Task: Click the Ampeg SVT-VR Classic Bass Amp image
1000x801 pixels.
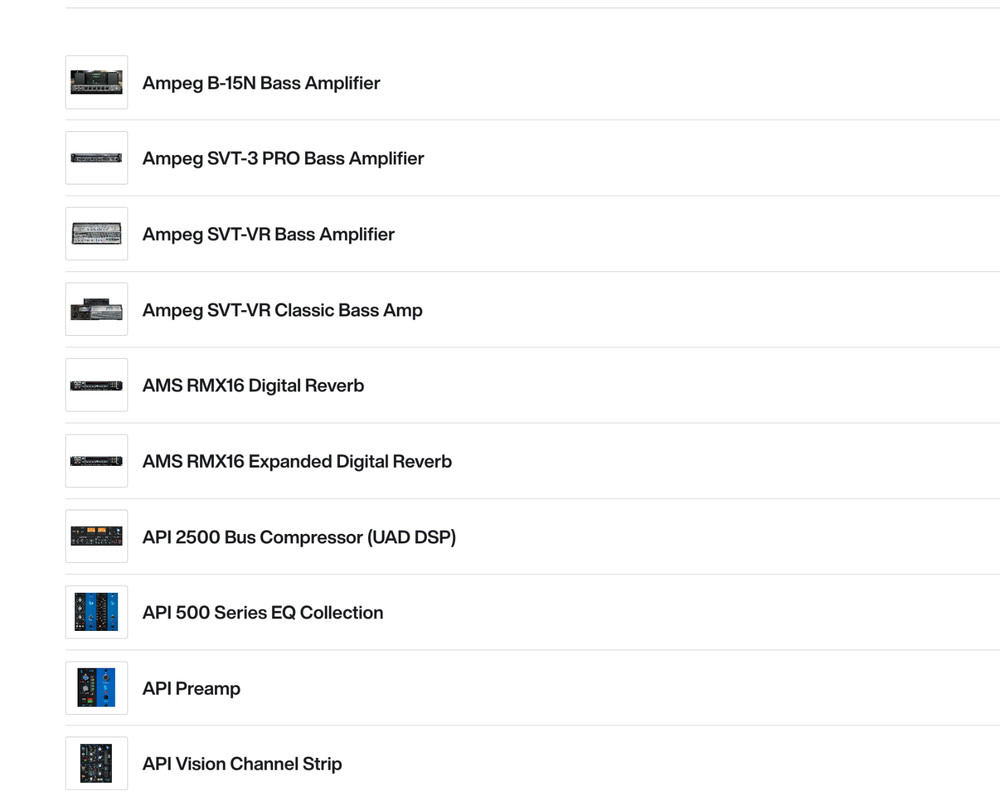Action: tap(96, 310)
